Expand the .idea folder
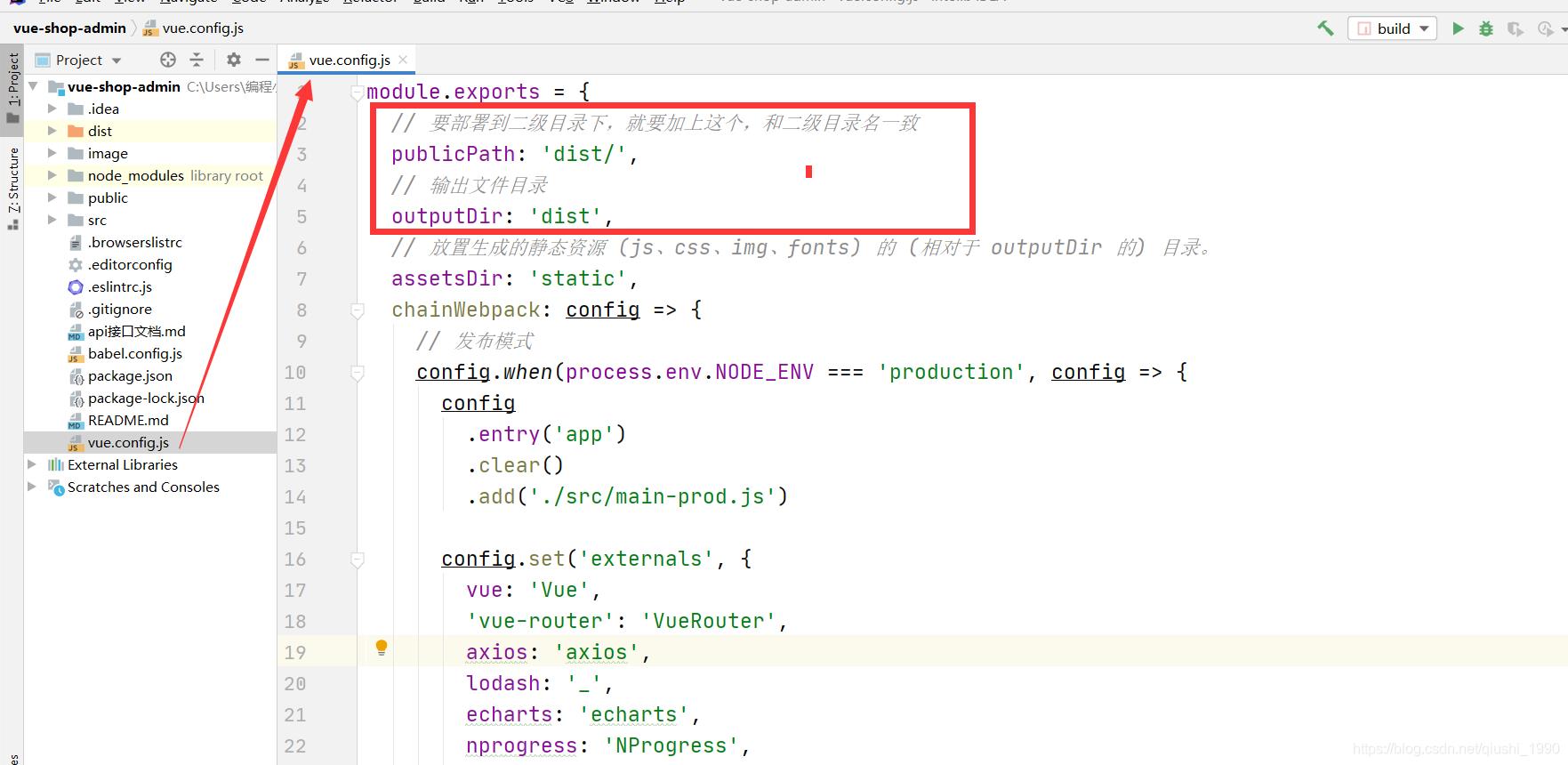The width and height of the screenshot is (1568, 765). [52, 109]
